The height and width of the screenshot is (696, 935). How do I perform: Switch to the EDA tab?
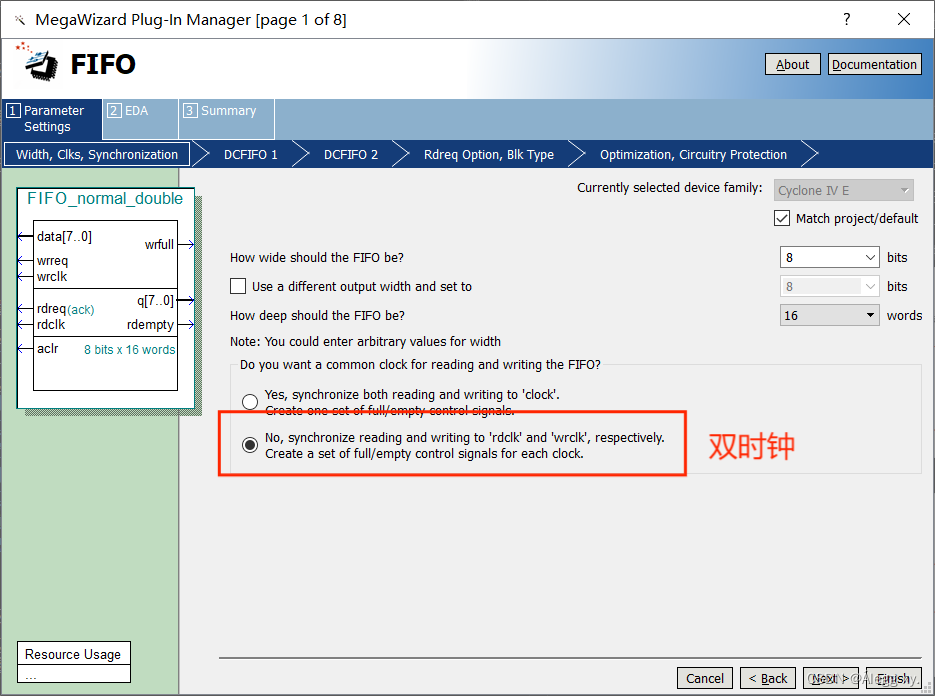pos(140,119)
